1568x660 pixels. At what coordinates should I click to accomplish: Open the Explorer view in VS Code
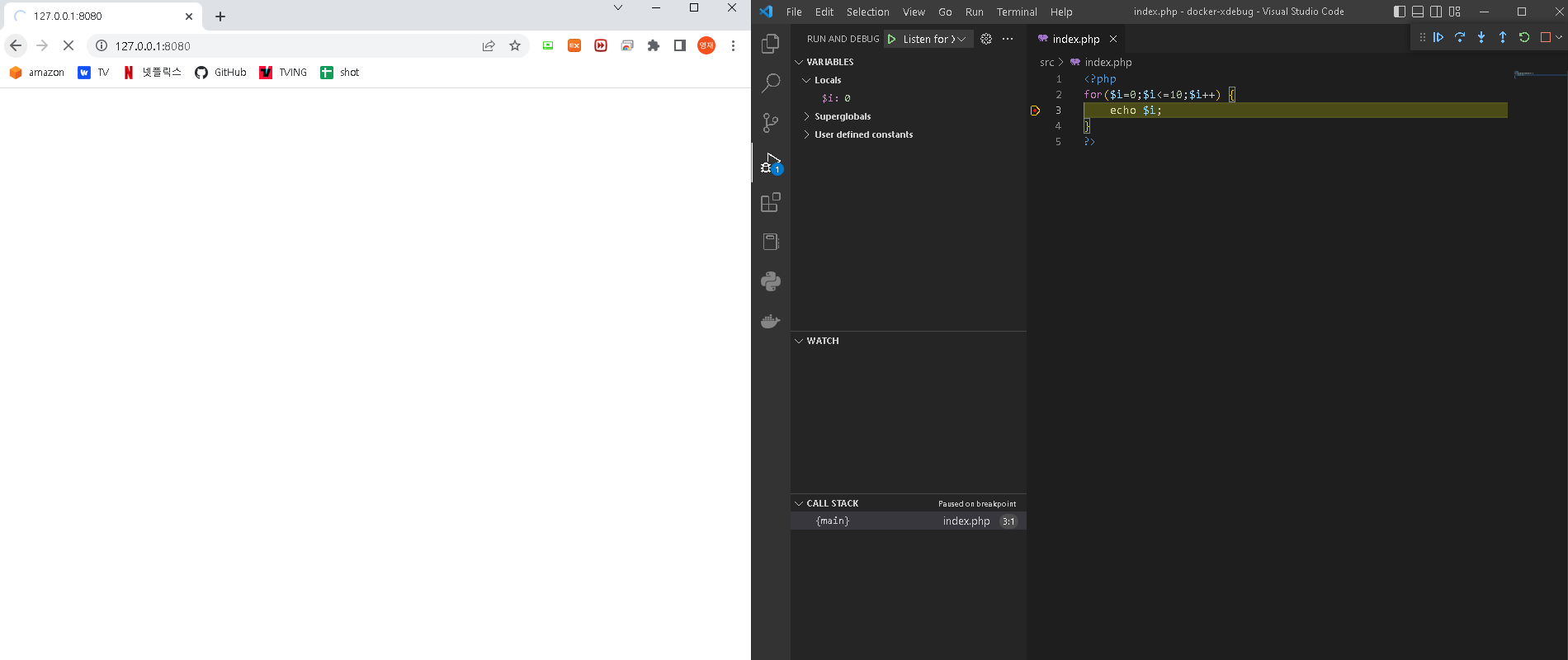coord(771,44)
